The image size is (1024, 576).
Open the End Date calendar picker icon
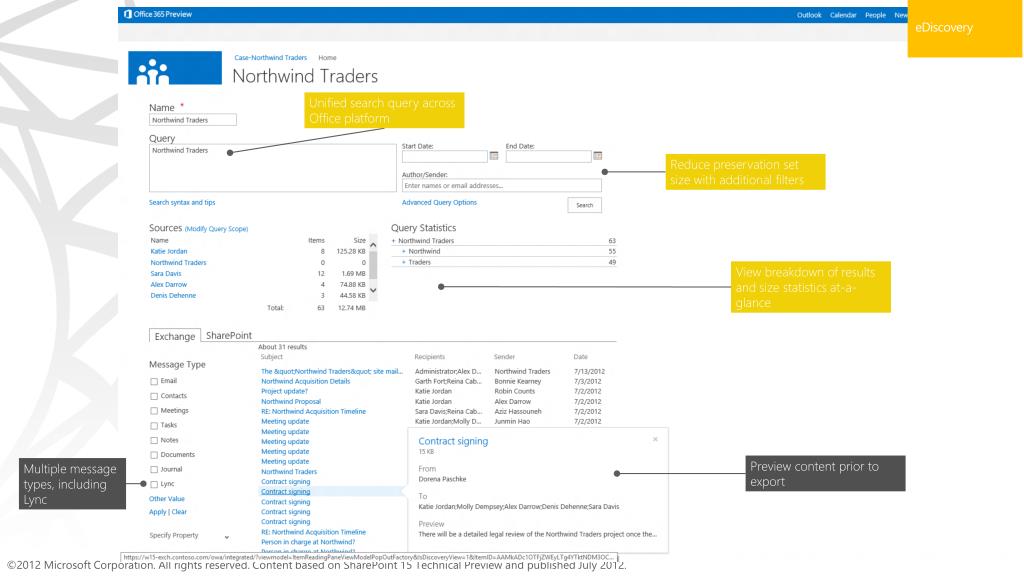pos(598,156)
